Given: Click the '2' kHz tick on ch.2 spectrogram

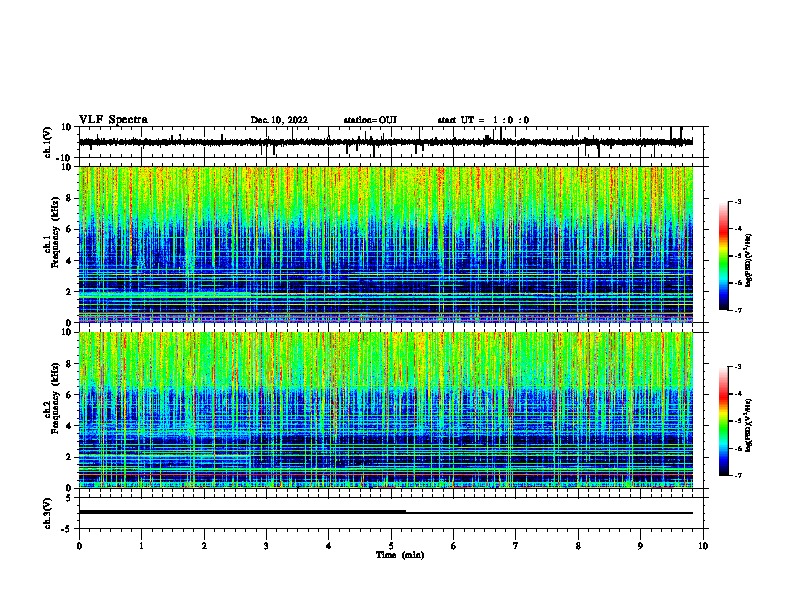Looking at the screenshot, I should (x=69, y=457).
